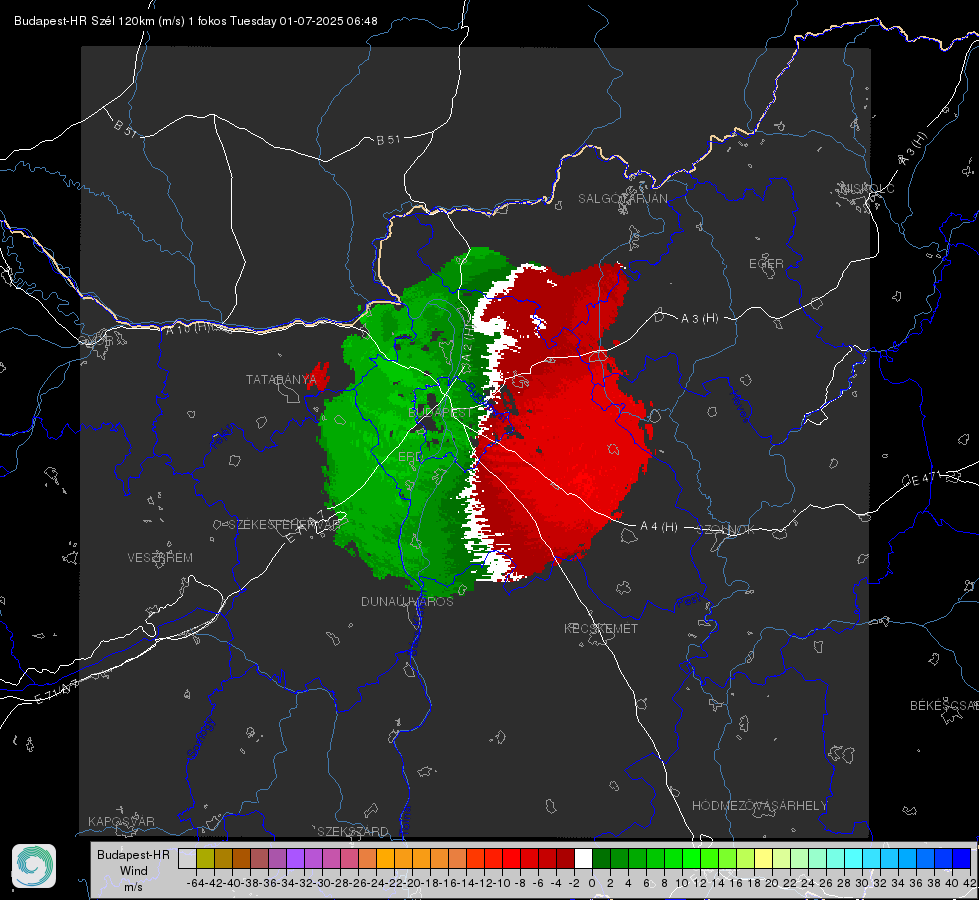Select the olive swatch between -64 and -42
This screenshot has height=900, width=979.
[x=205, y=858]
